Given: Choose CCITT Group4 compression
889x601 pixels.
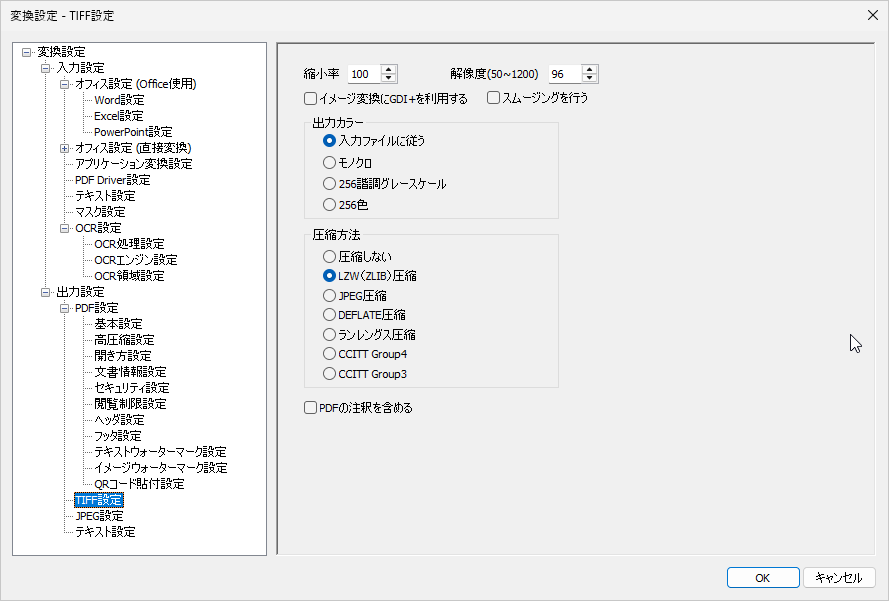Looking at the screenshot, I should coord(330,354).
